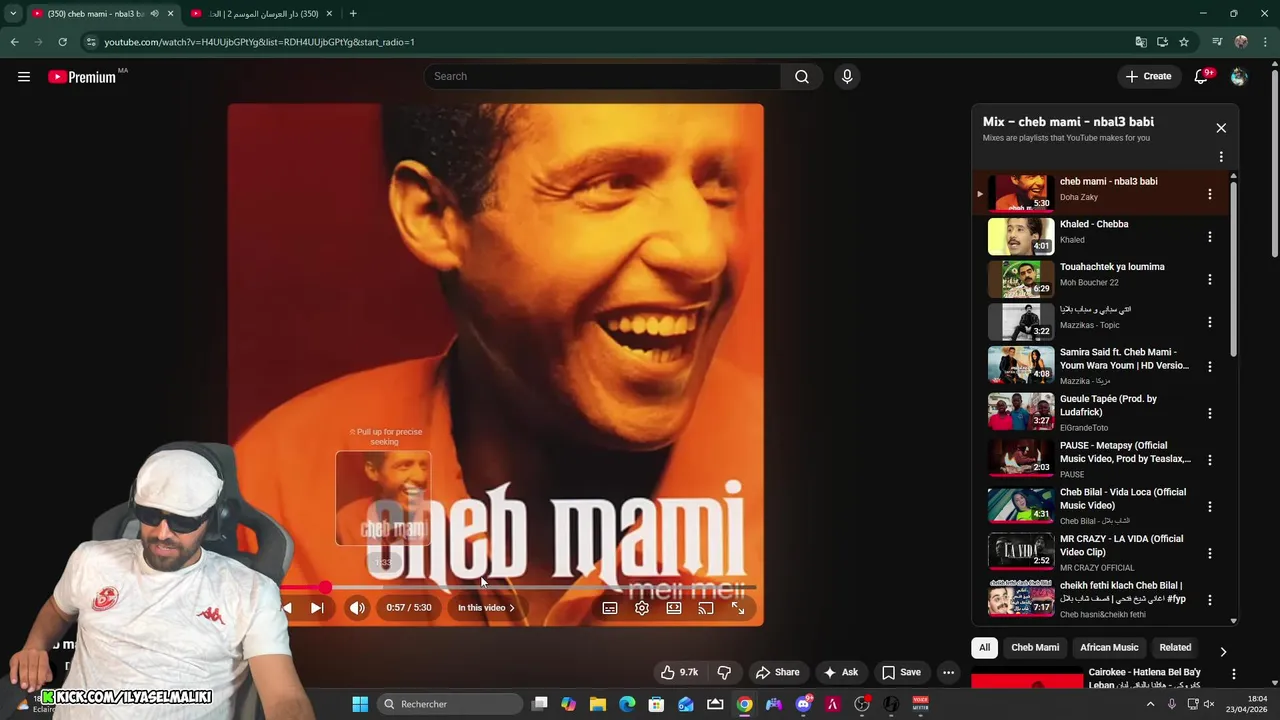This screenshot has height=720, width=1280.
Task: Open options for 'Khaled - Chebba' item
Action: (1210, 237)
